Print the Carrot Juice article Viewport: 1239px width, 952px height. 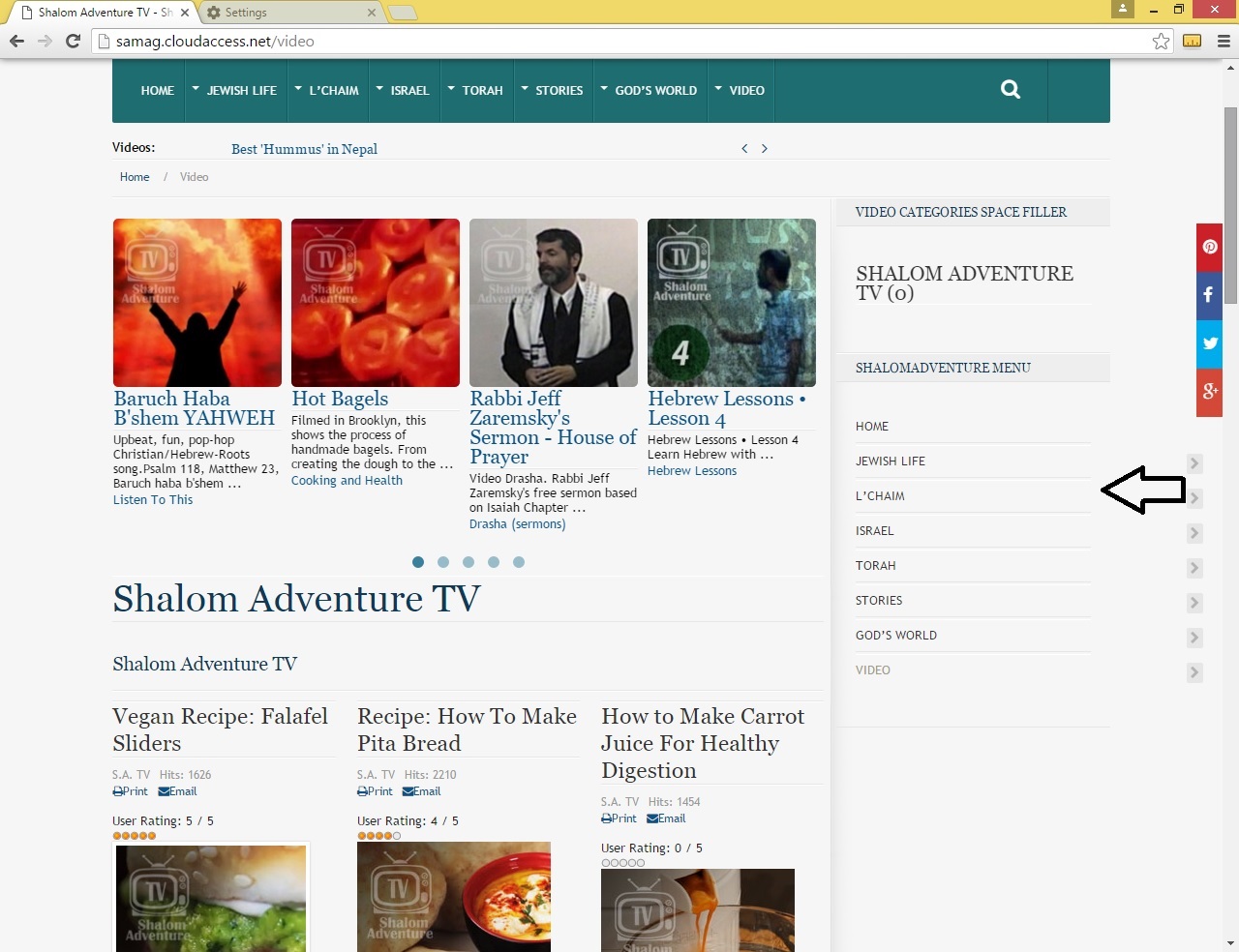pyautogui.click(x=619, y=818)
